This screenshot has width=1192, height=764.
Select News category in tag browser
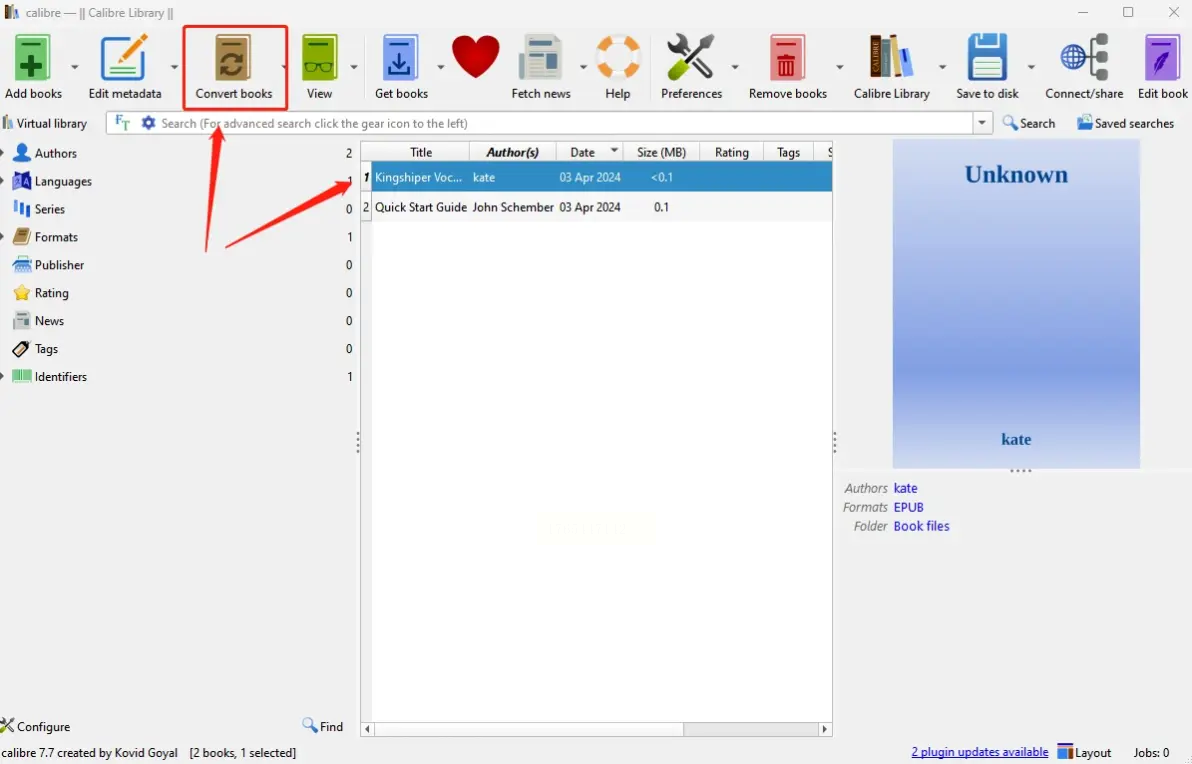point(49,321)
